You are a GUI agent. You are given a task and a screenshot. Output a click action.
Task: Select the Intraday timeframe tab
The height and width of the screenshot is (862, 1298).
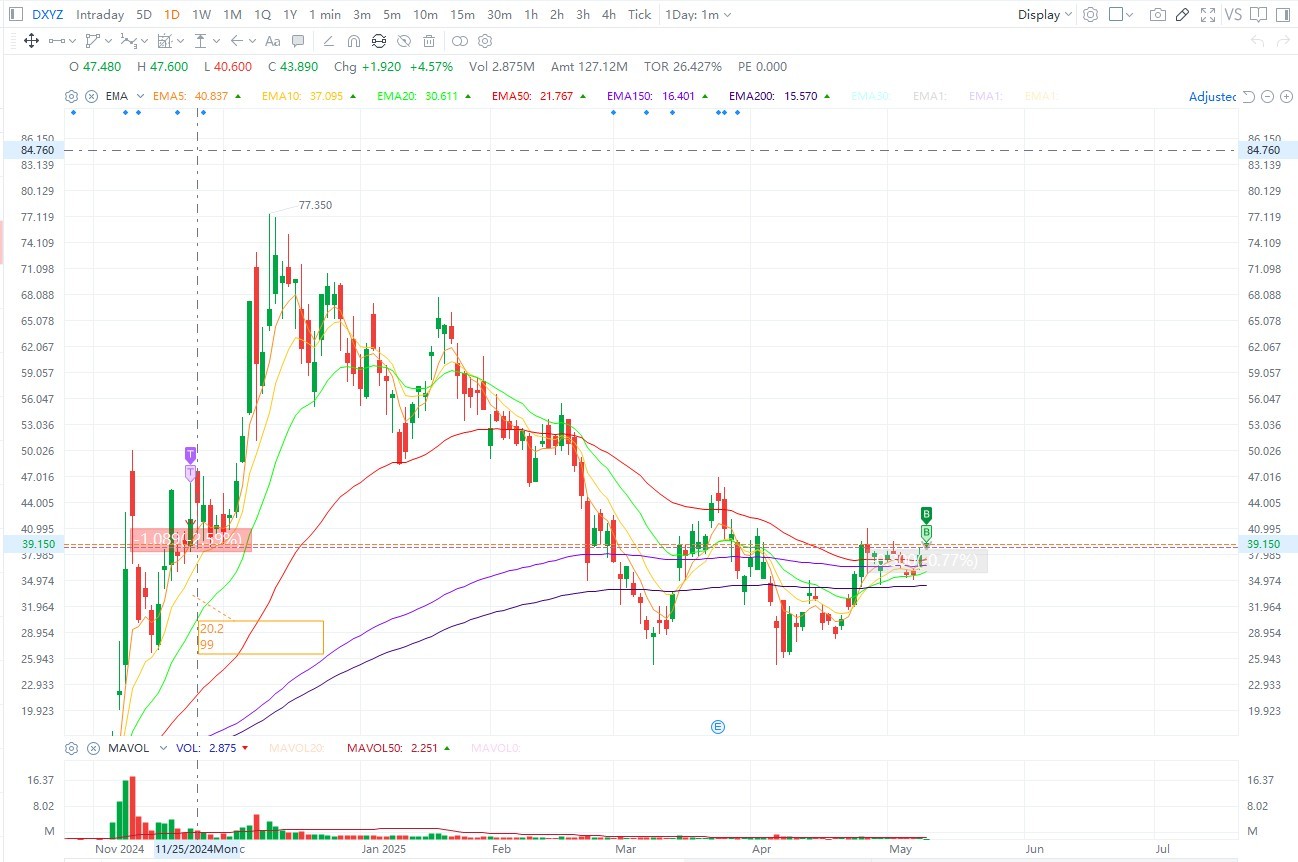tap(100, 15)
